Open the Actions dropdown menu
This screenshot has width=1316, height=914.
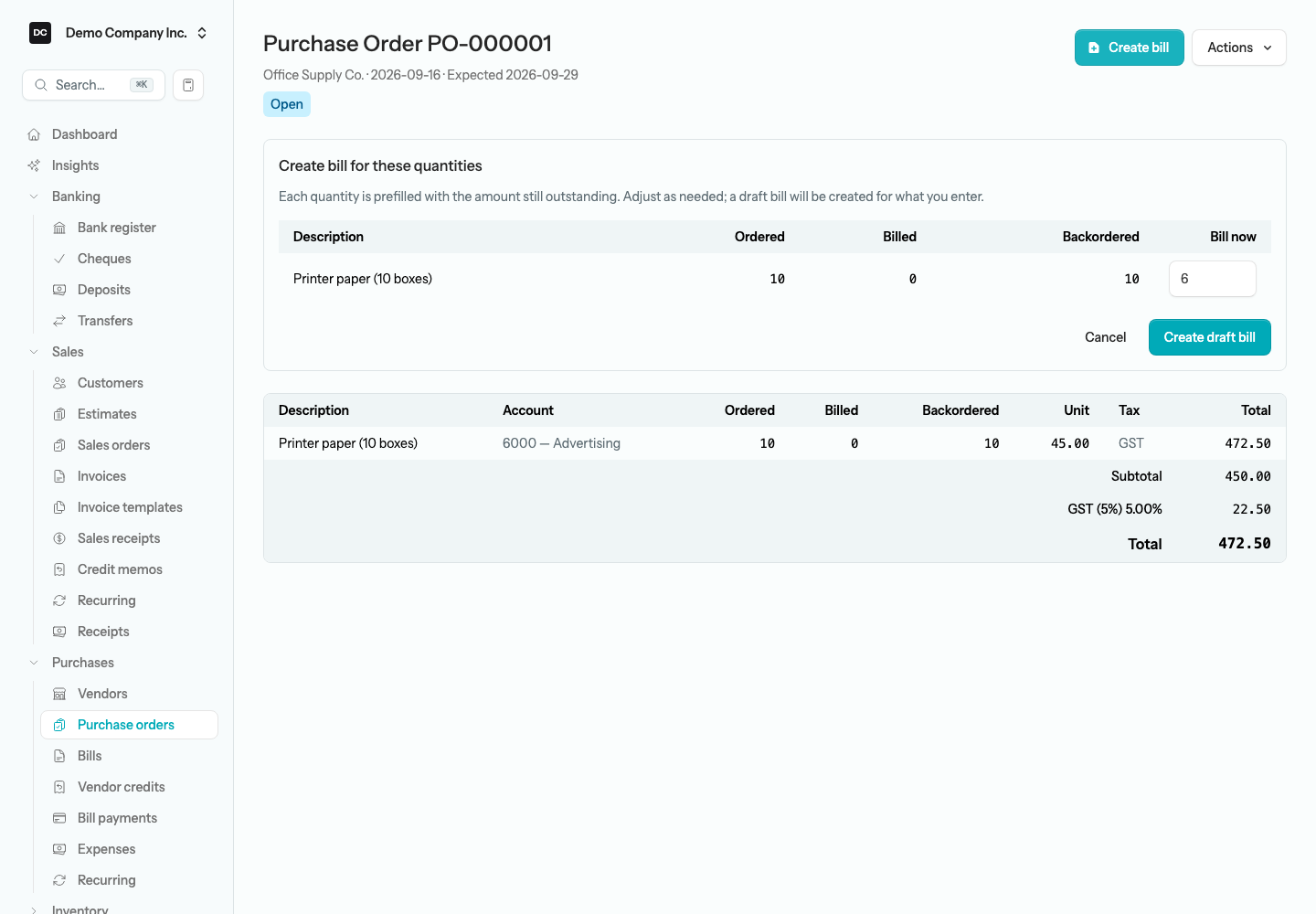point(1238,48)
